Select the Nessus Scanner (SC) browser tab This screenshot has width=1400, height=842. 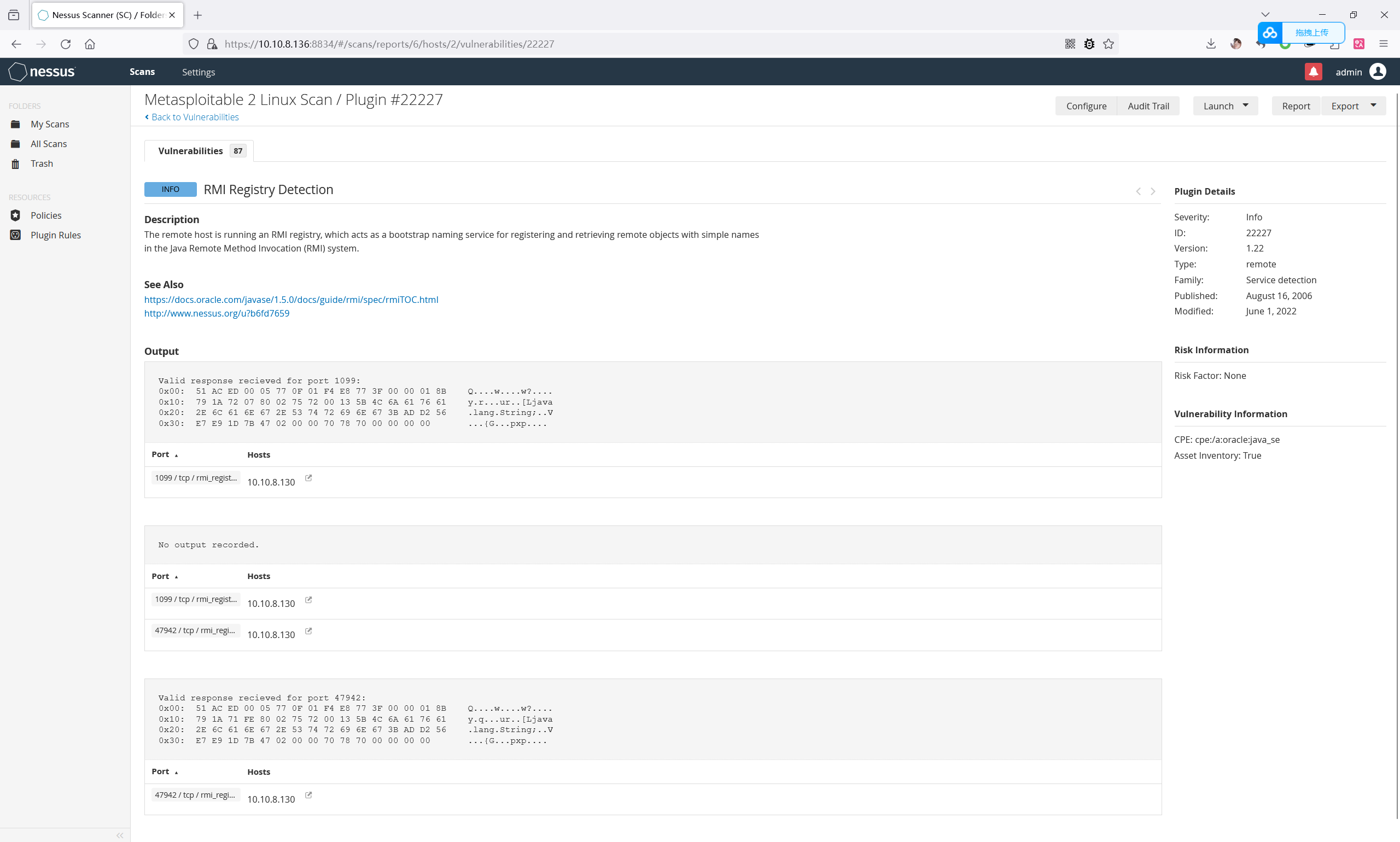click(x=108, y=15)
